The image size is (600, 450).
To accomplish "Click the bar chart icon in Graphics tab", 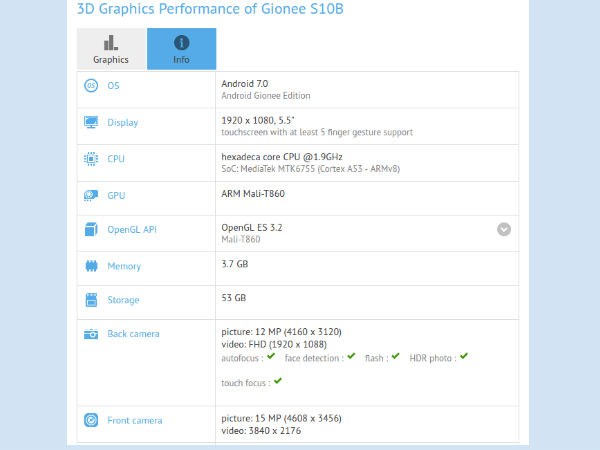I will [111, 42].
